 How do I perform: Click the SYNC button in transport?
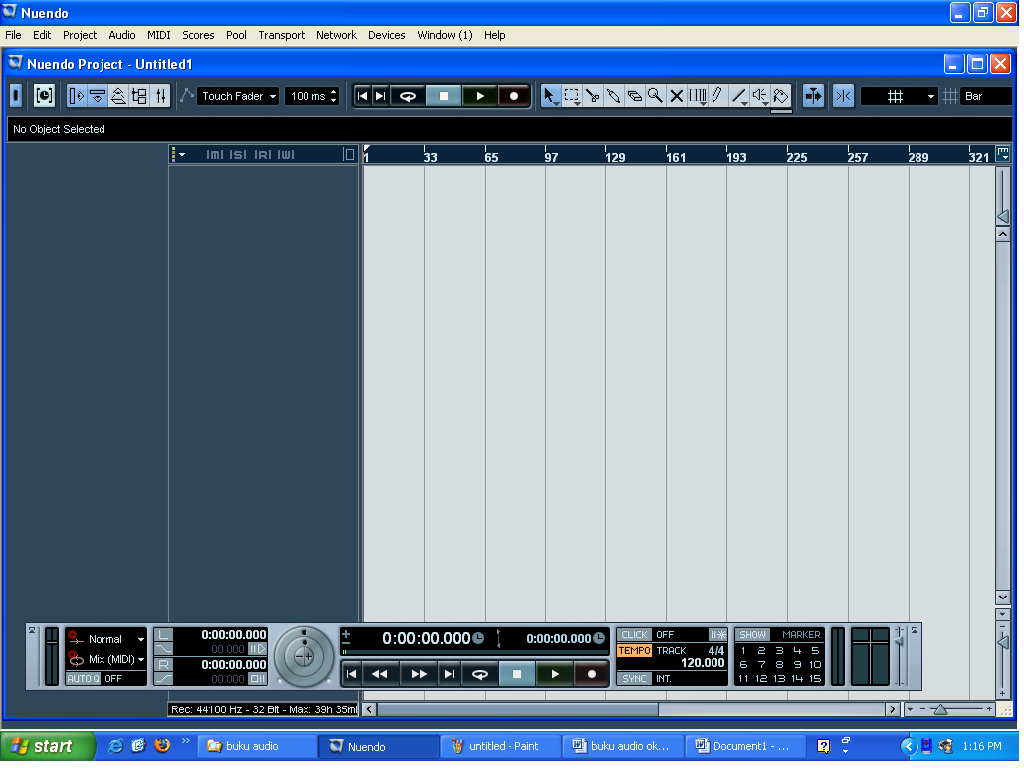[x=634, y=679]
